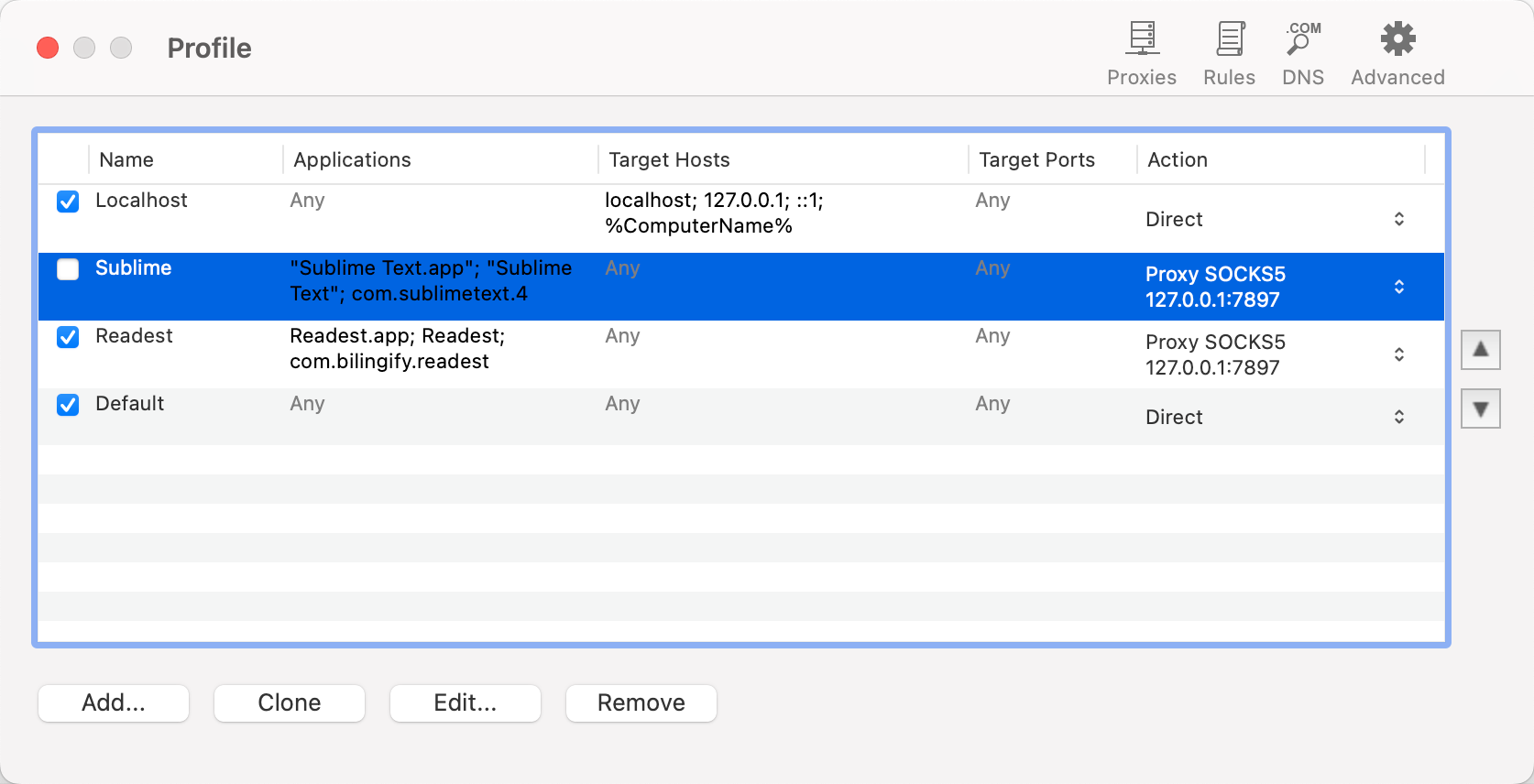Select the Readest rule row
The width and height of the screenshot is (1534, 784).
point(740,354)
